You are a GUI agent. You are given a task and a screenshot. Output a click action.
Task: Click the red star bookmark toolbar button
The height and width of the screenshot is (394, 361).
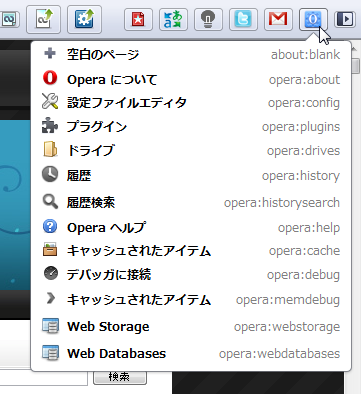point(138,20)
